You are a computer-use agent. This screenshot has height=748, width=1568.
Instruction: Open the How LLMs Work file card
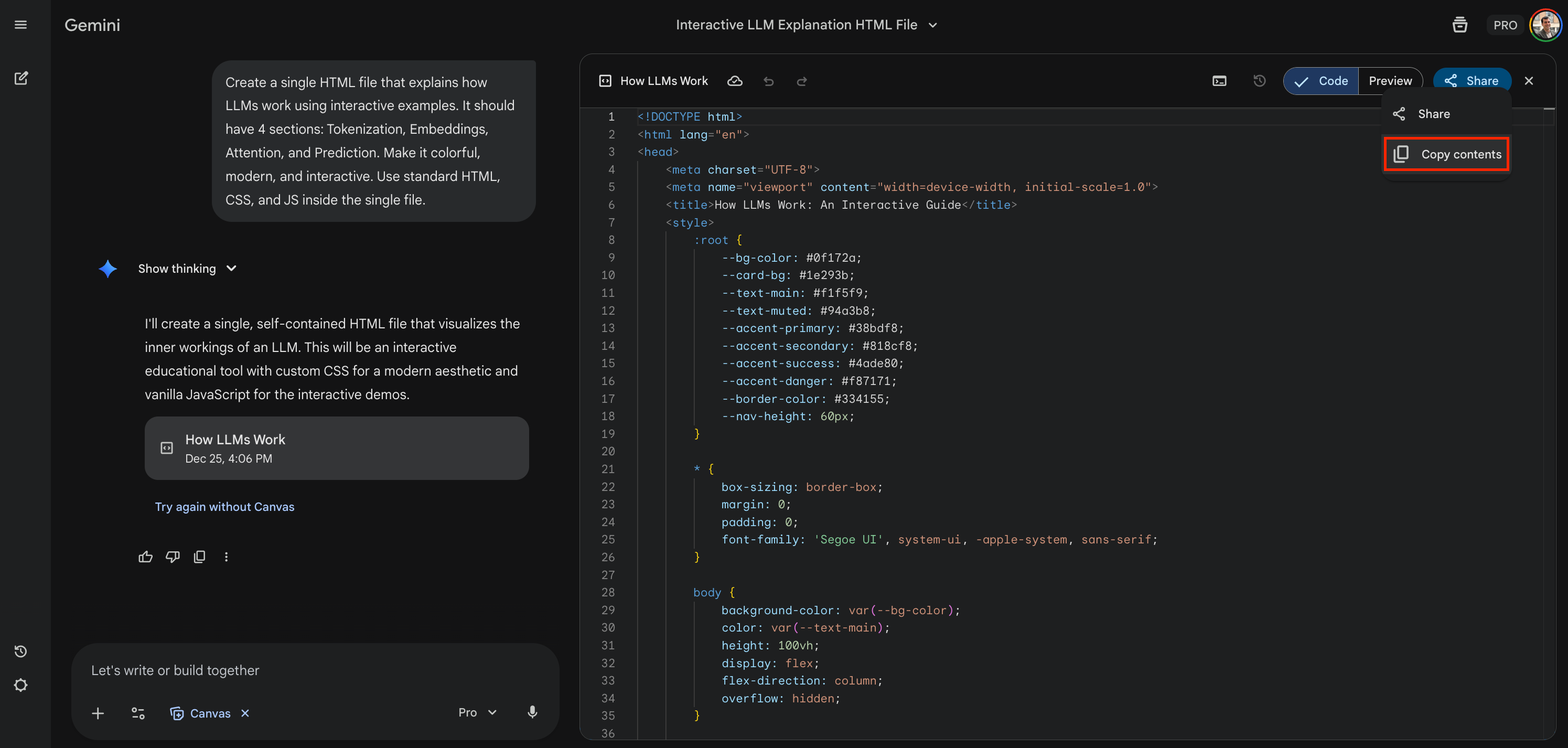[x=336, y=448]
